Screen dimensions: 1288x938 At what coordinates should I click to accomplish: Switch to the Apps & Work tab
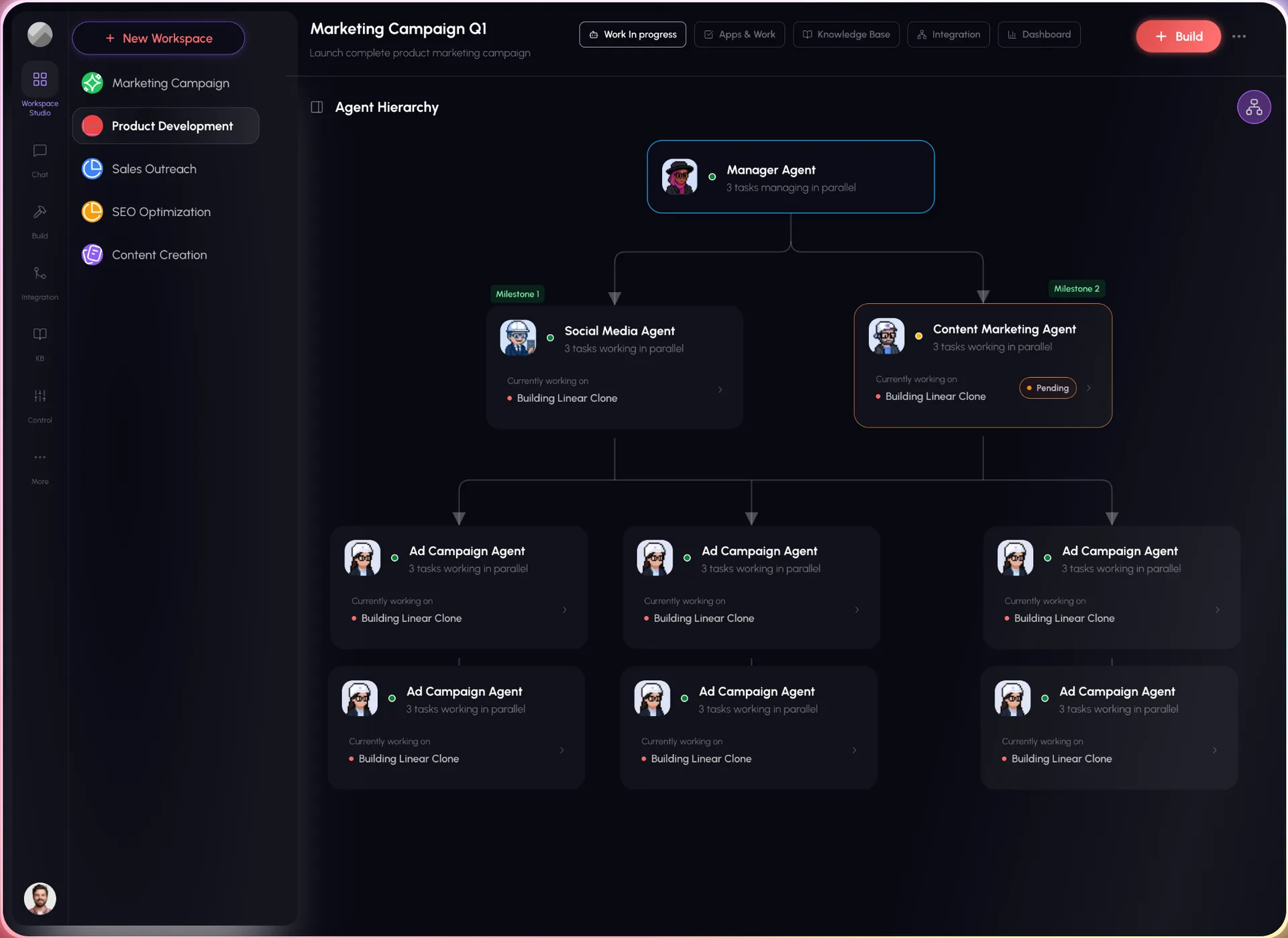(x=739, y=34)
